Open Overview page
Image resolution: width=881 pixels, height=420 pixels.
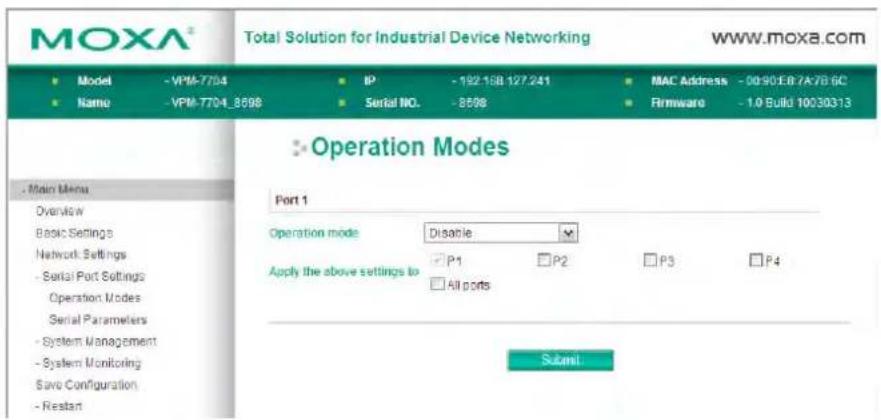(x=60, y=211)
